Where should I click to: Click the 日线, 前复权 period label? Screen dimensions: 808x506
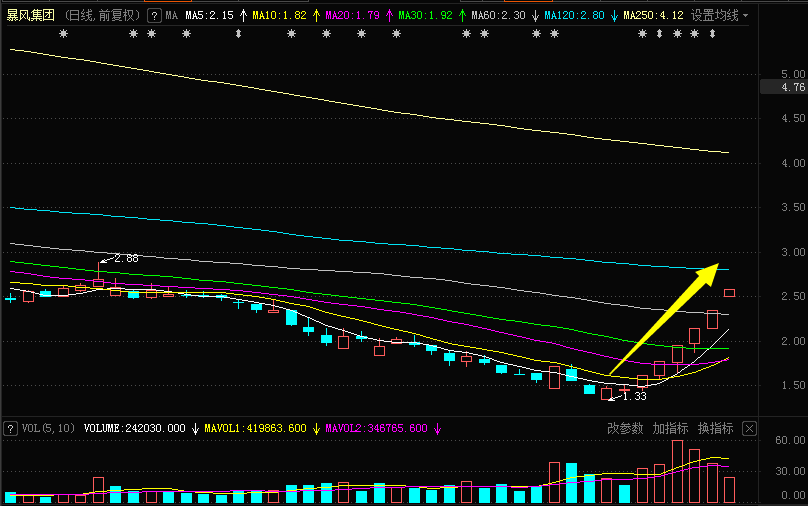103,16
